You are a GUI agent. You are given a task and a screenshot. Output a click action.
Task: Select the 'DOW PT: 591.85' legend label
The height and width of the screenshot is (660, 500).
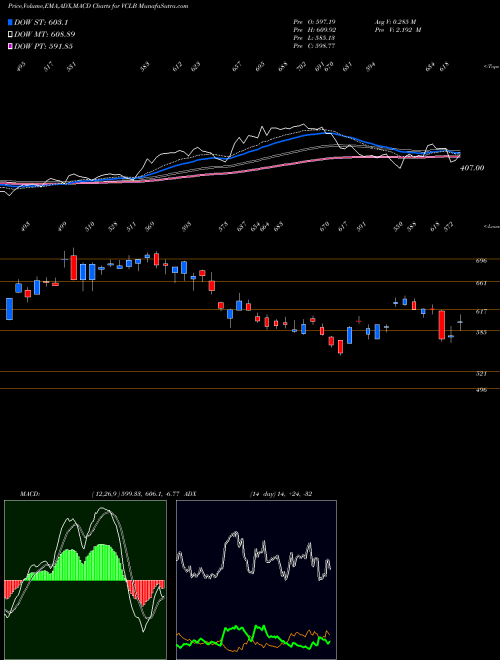tap(43, 46)
